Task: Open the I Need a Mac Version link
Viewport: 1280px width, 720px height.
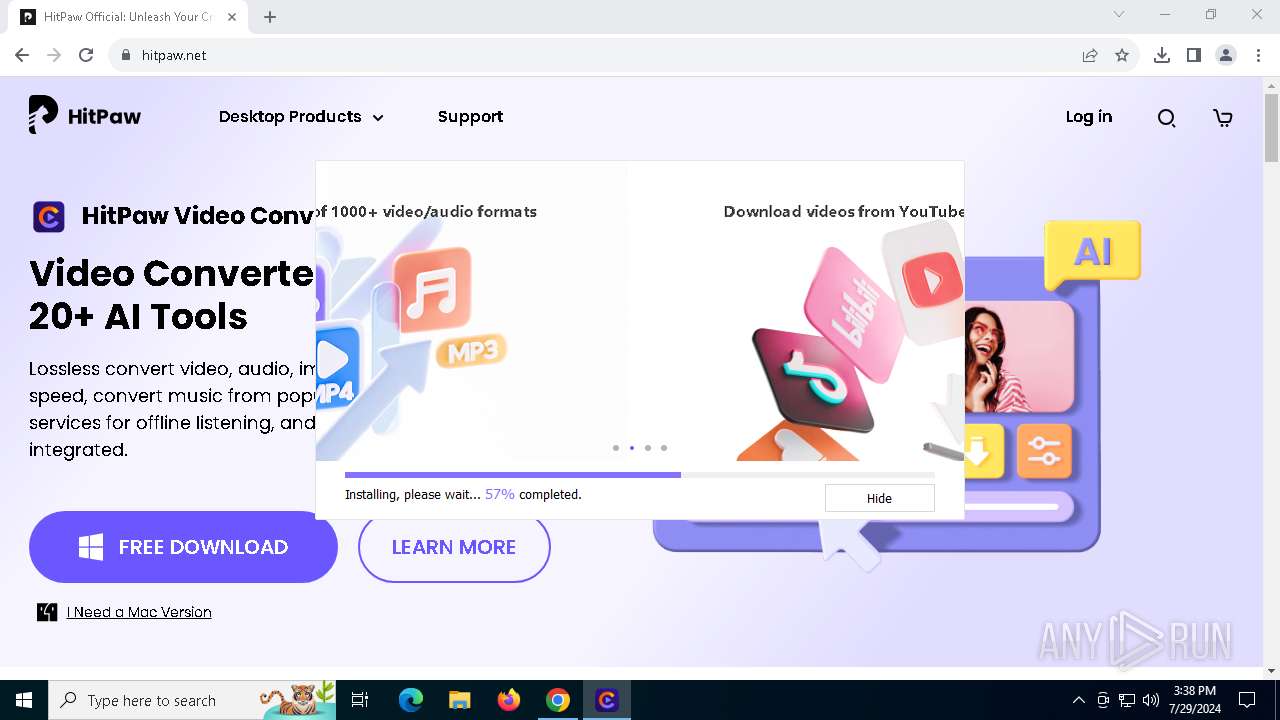Action: click(x=139, y=612)
